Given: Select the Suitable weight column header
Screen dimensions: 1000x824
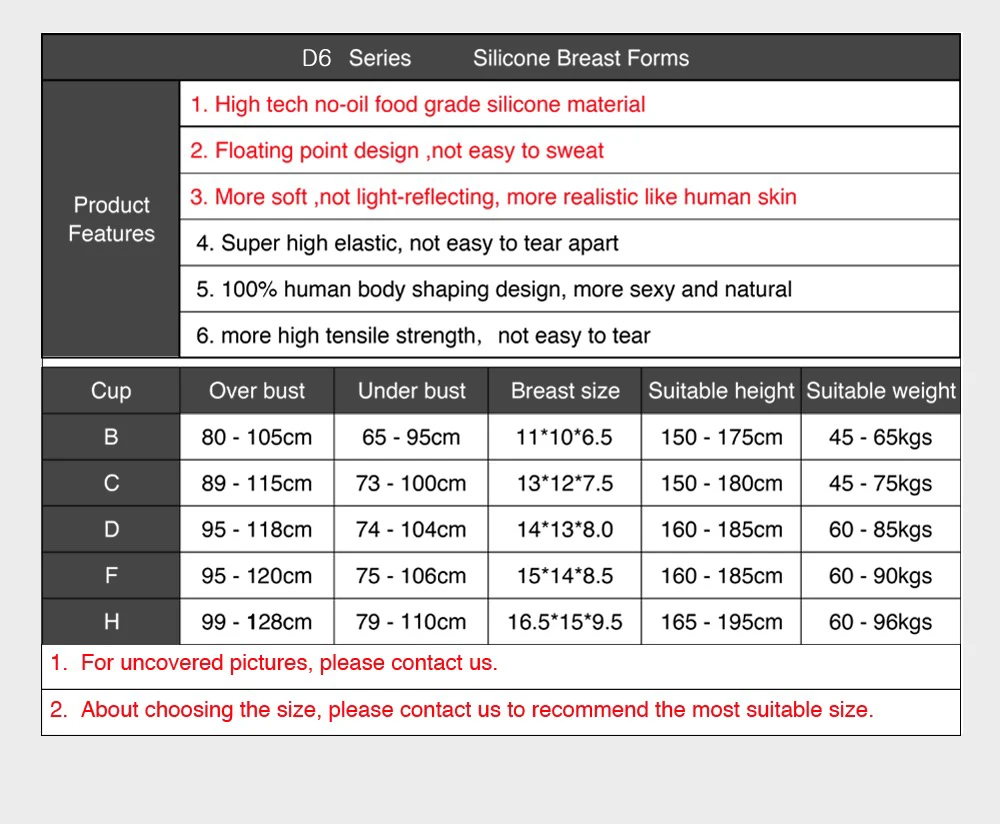Looking at the screenshot, I should coord(881,390).
